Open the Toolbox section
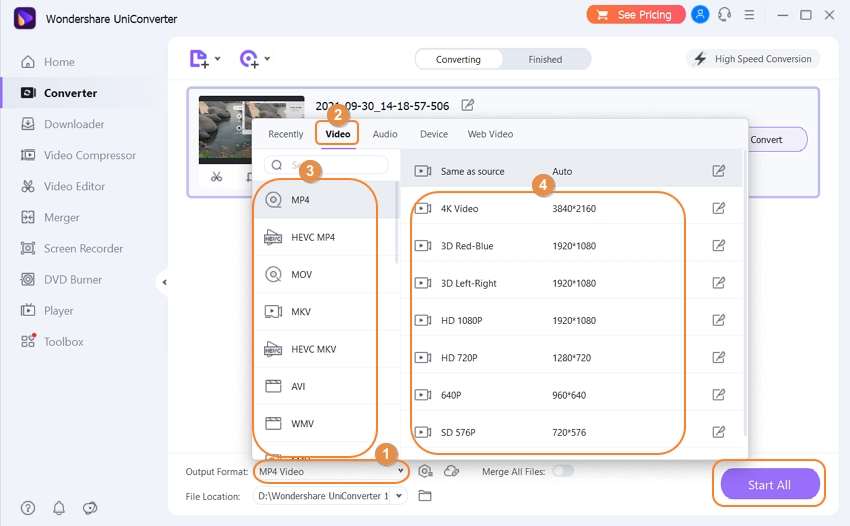The image size is (850, 526). point(52,342)
